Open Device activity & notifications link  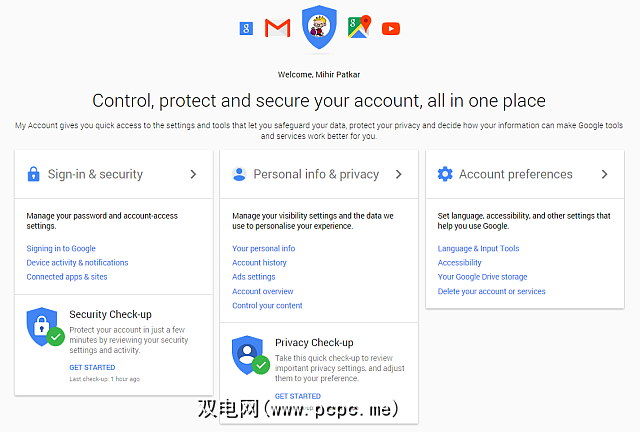coord(77,262)
